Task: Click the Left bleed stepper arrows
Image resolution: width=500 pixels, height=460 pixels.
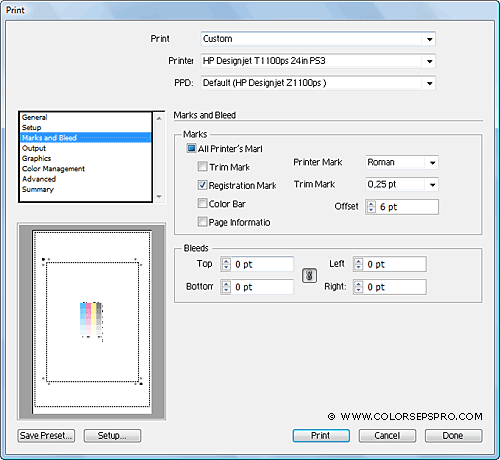Action: point(358,264)
